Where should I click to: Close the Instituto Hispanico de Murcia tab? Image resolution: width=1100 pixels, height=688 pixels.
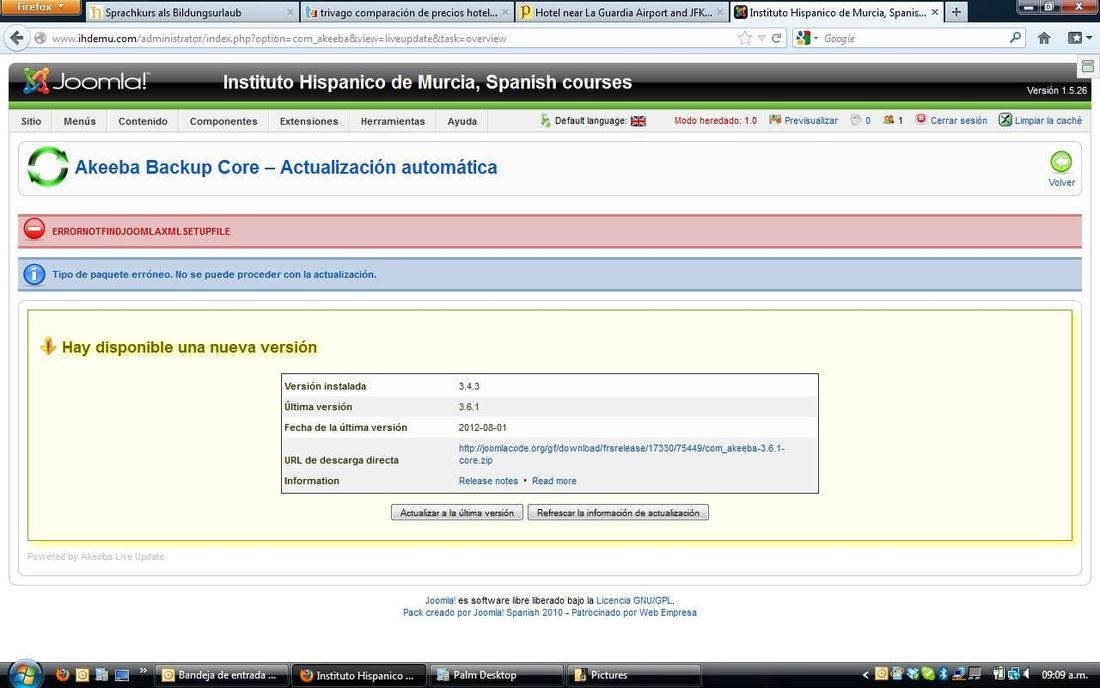[x=934, y=12]
